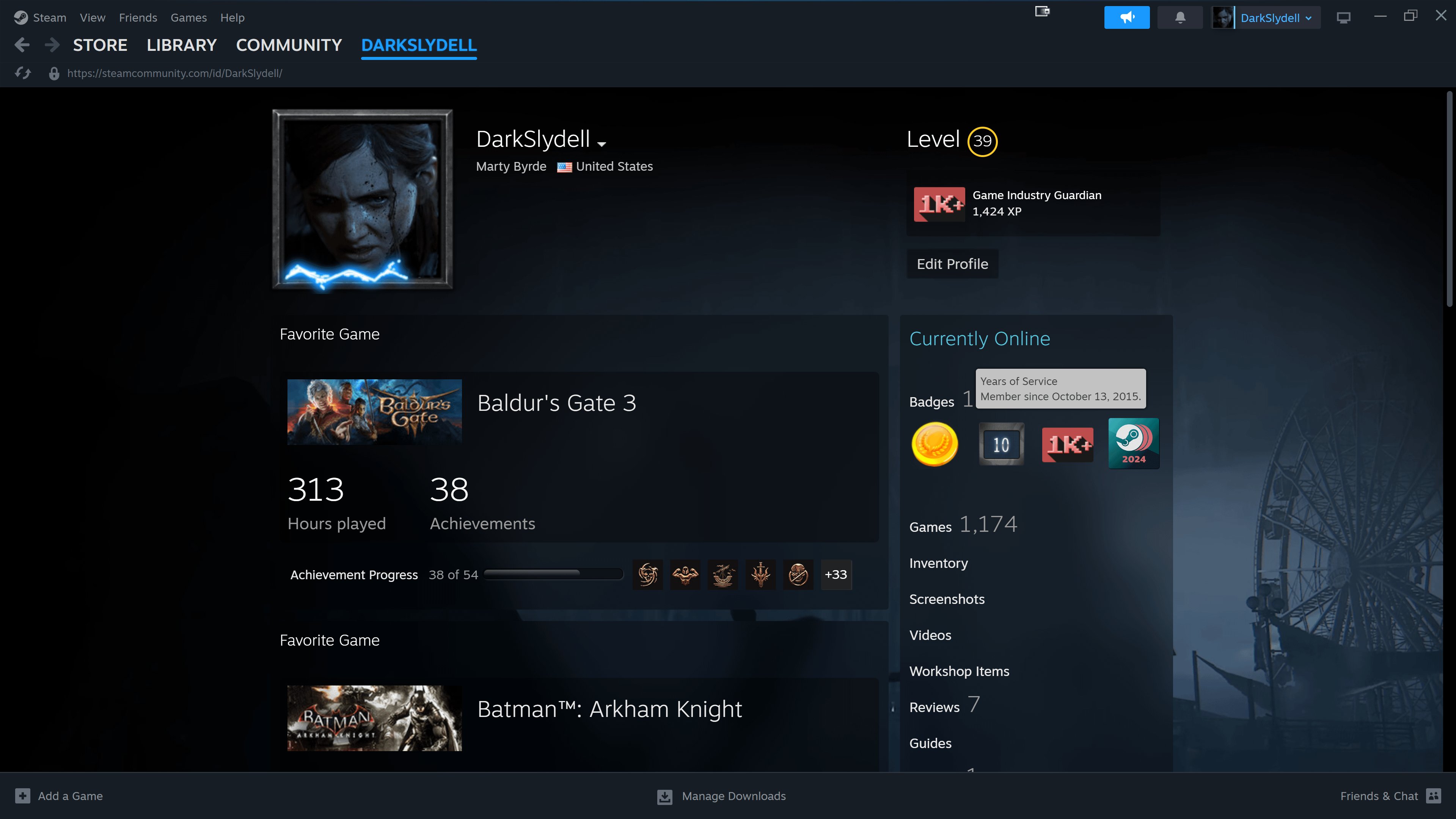
Task: Open the Games menu
Action: [x=188, y=17]
